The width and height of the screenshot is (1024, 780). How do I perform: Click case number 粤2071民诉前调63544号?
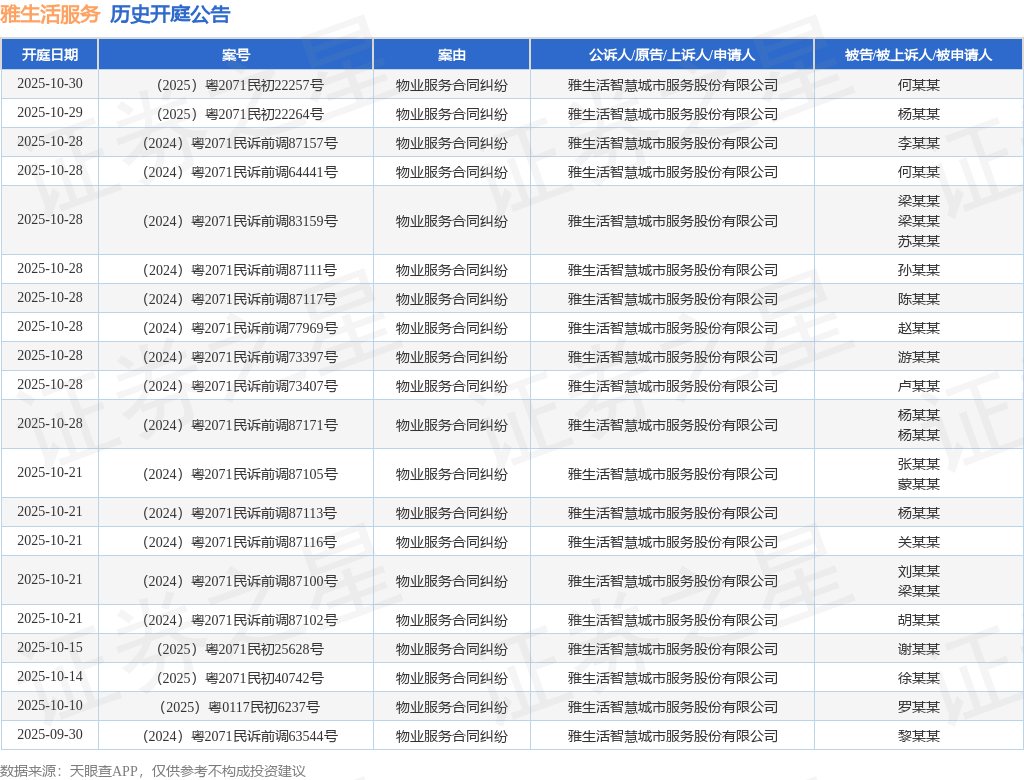pyautogui.click(x=264, y=736)
